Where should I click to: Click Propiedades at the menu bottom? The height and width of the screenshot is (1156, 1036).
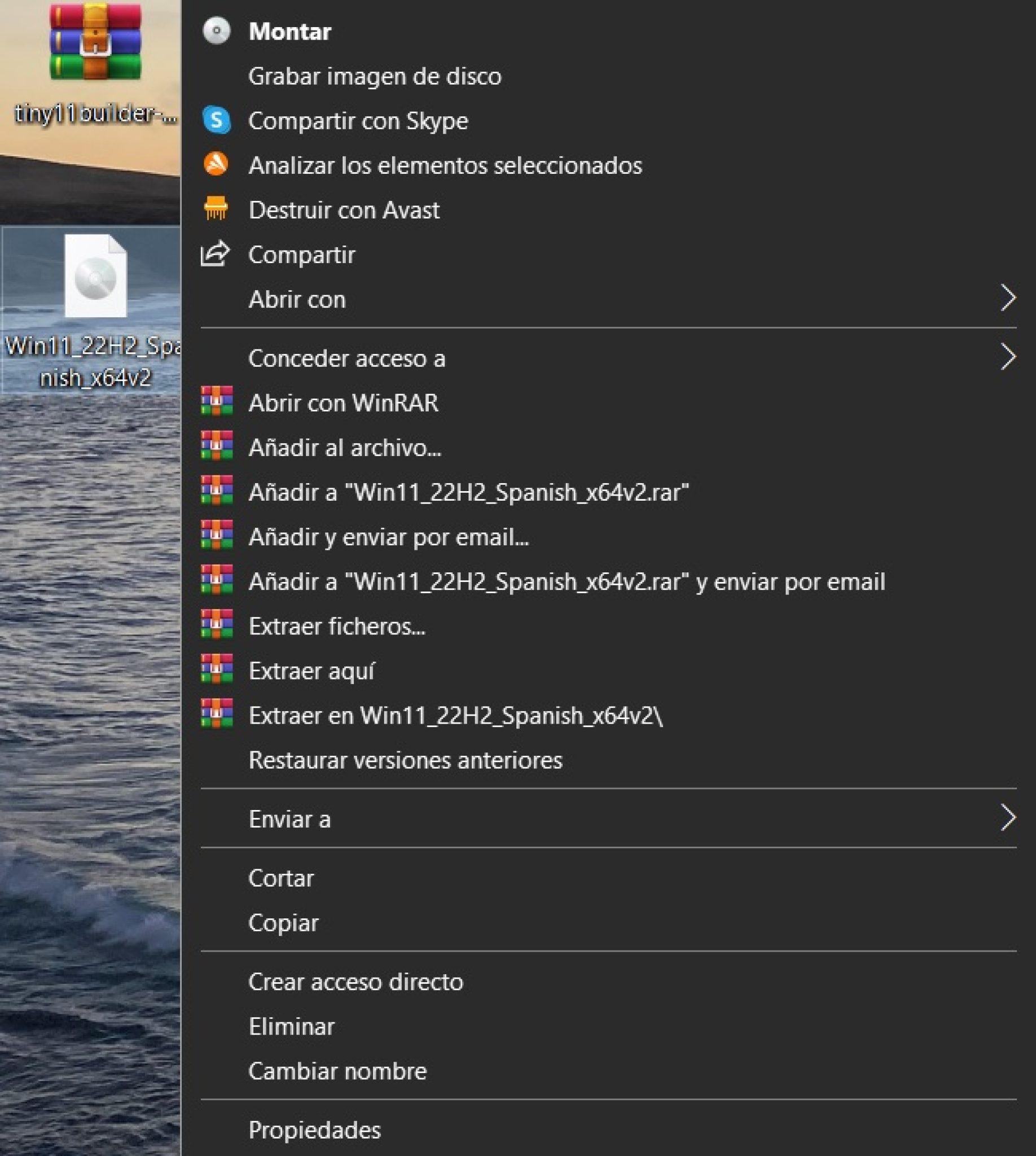click(315, 1131)
